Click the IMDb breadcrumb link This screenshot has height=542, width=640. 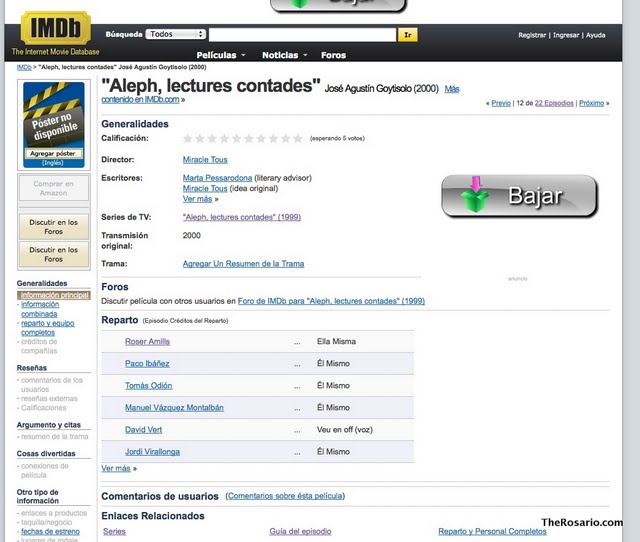pos(24,67)
